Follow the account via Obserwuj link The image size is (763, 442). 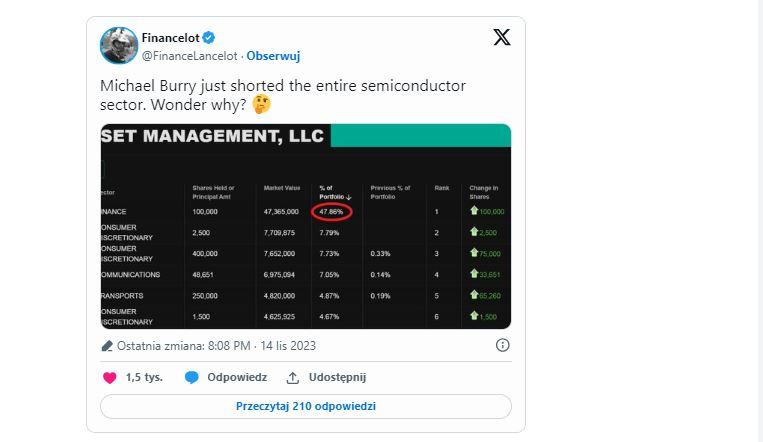(273, 56)
